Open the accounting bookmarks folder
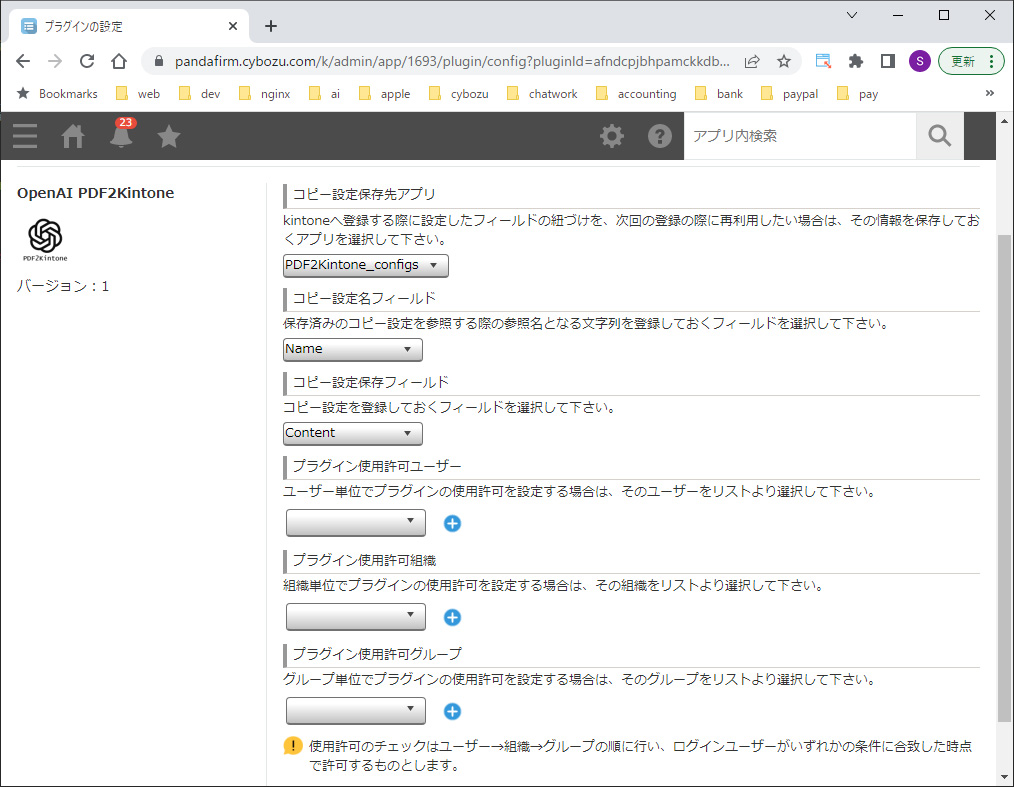This screenshot has height=787, width=1014. [x=636, y=94]
